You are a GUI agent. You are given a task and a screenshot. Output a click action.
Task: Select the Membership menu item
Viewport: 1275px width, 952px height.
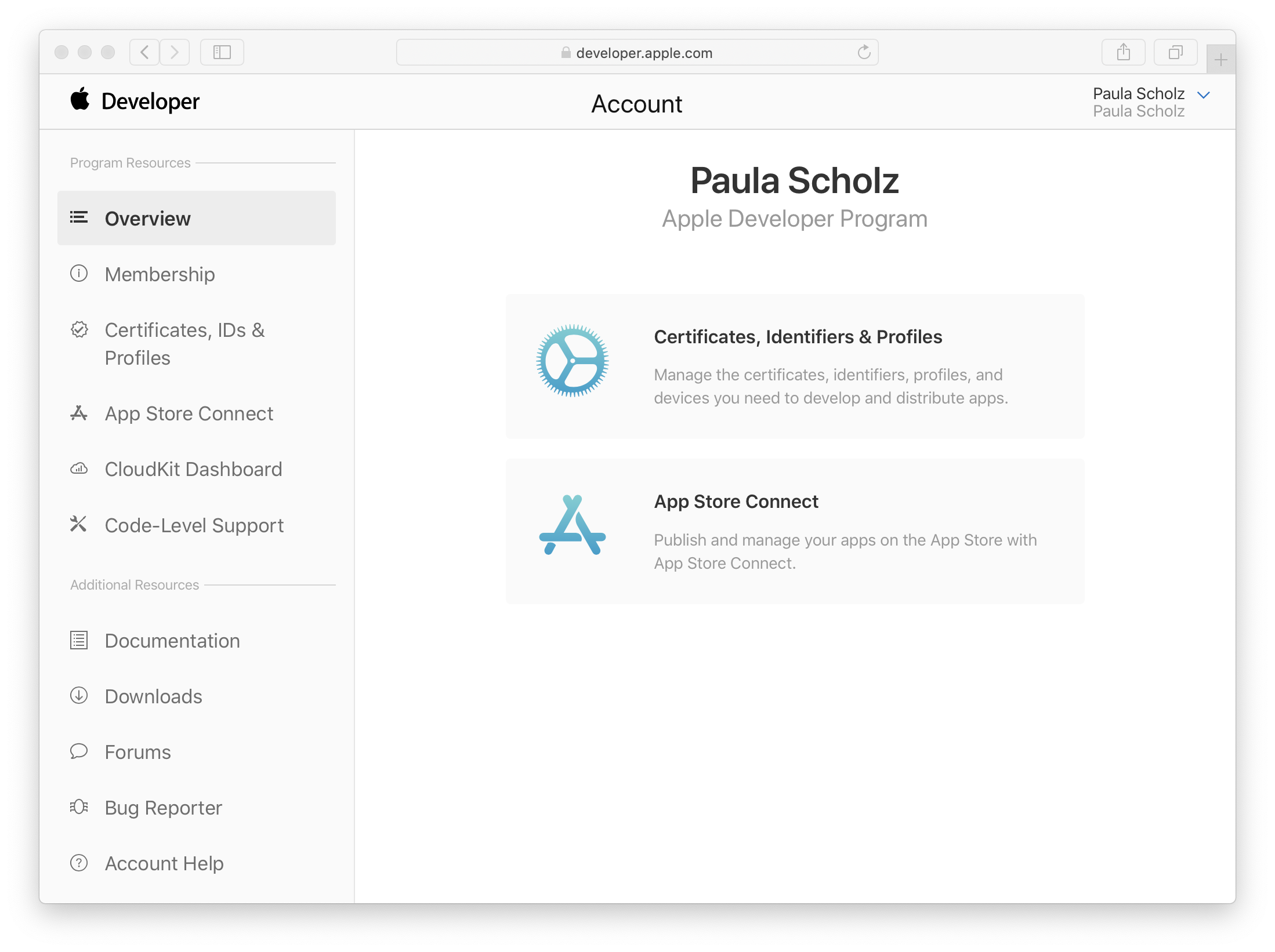(159, 274)
